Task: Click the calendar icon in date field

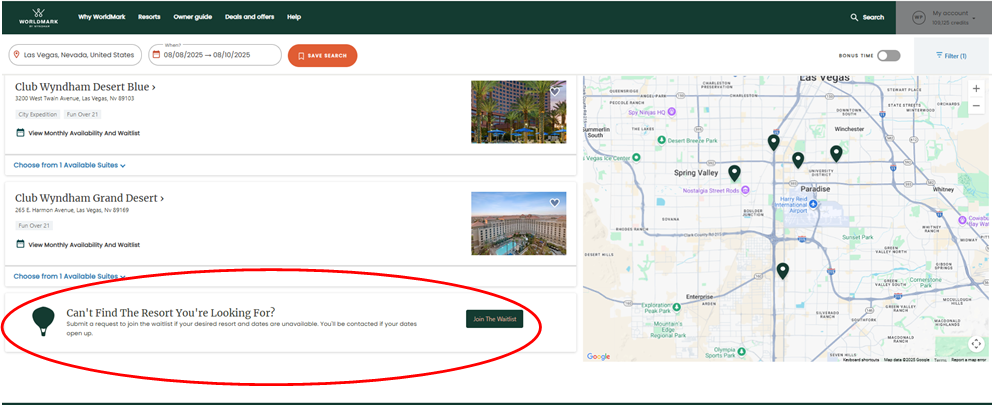Action: coord(156,55)
